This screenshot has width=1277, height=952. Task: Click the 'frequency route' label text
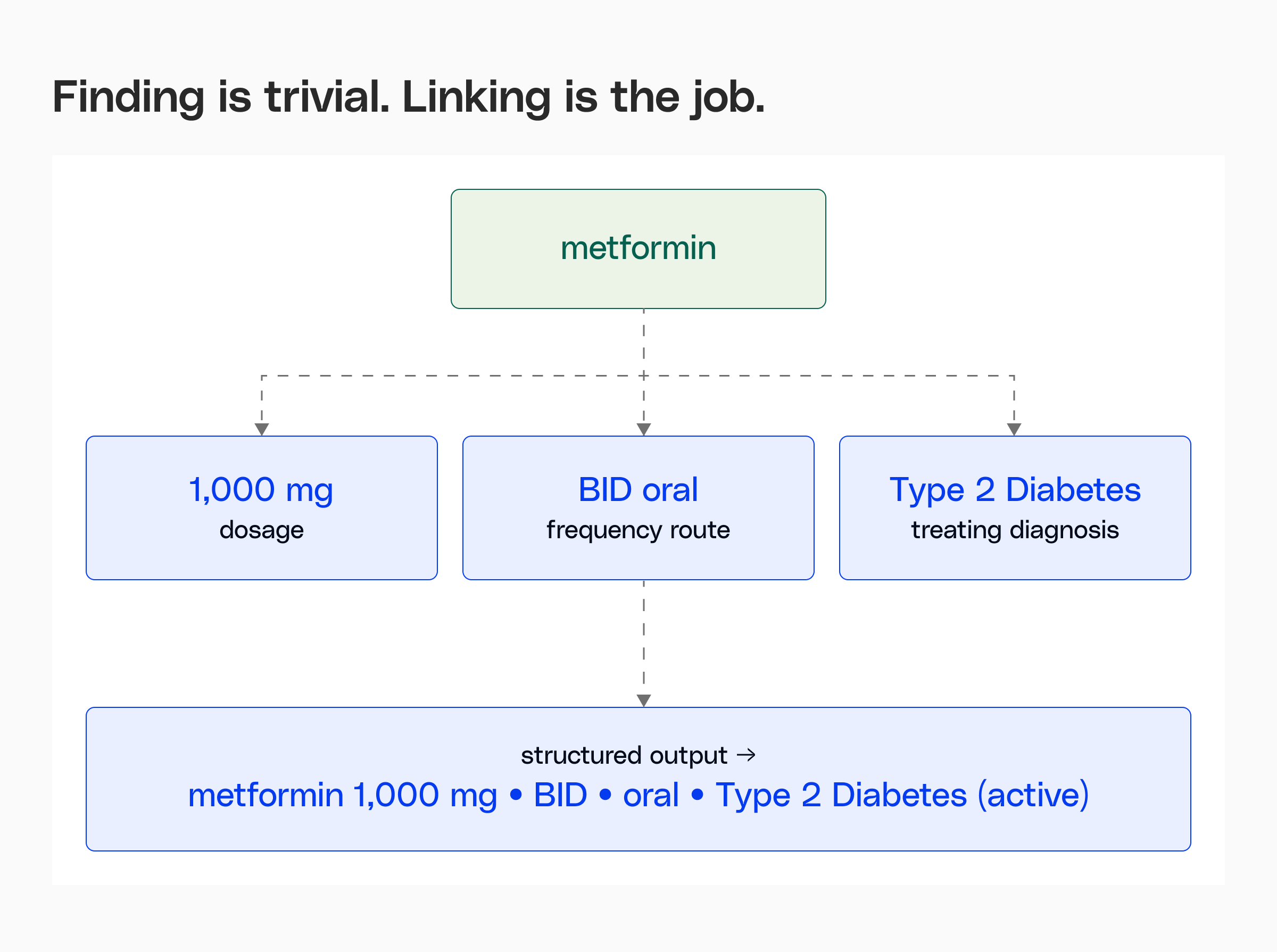pos(638,530)
